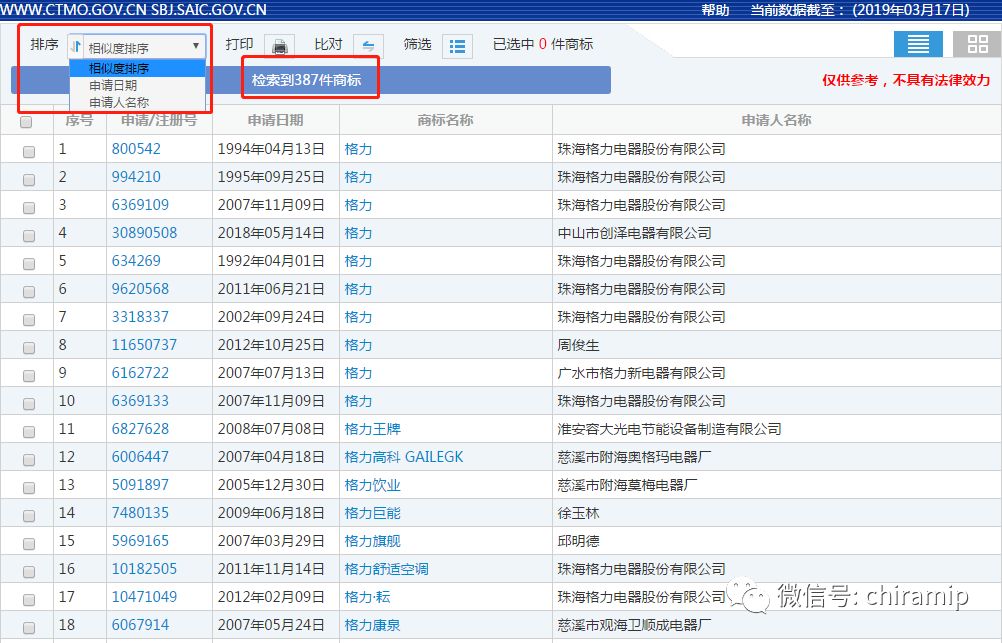Click the 申请人名称 column header

pos(776,120)
